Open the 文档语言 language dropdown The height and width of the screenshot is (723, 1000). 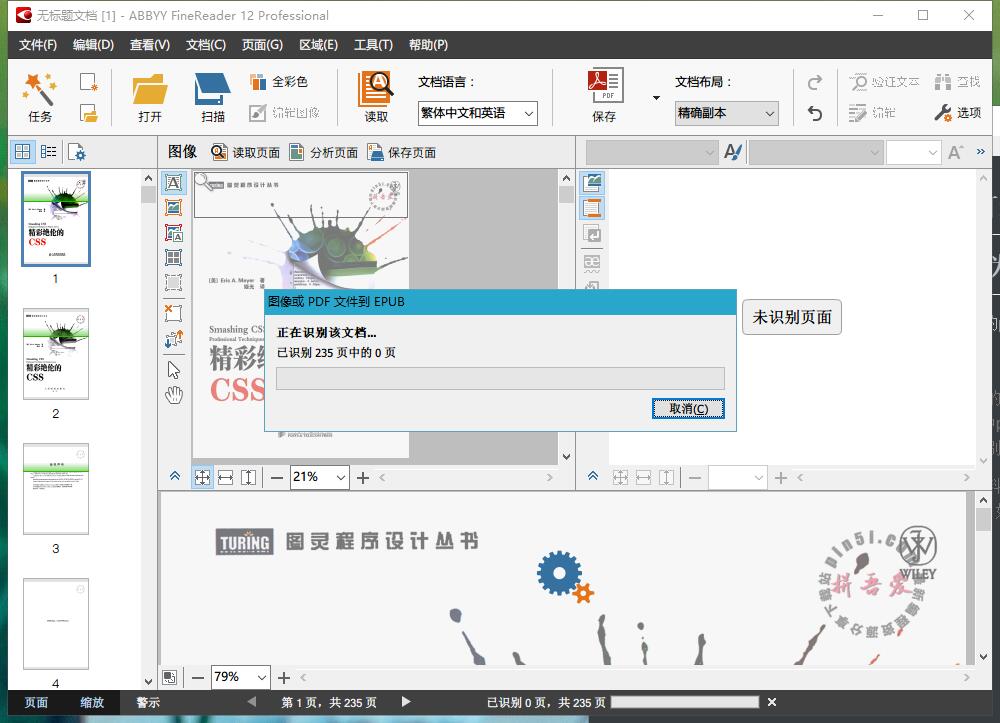(478, 113)
